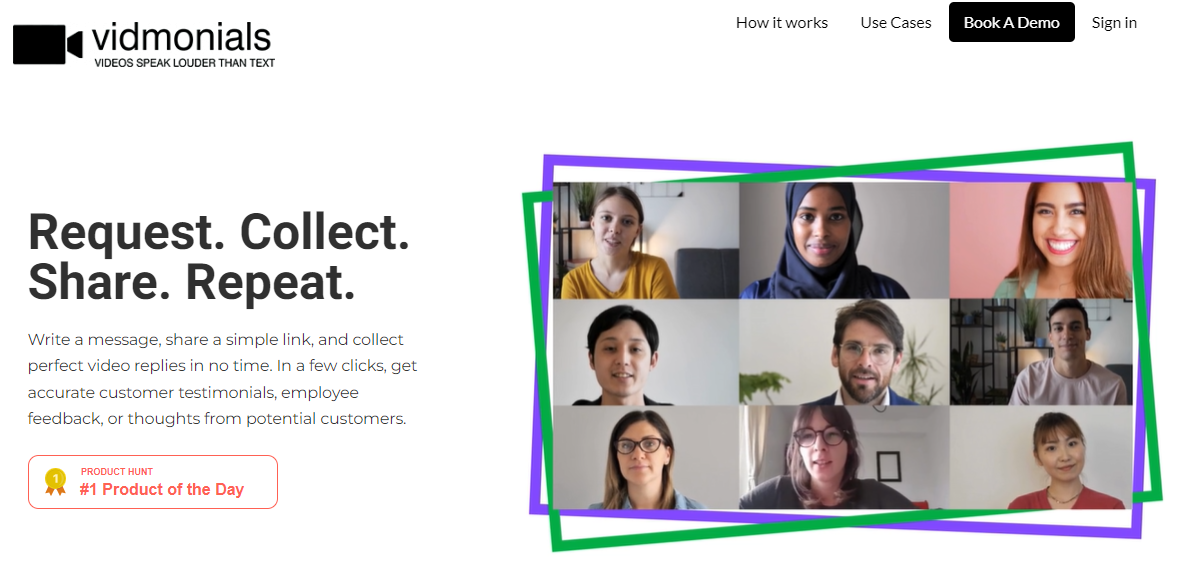Open the How it works page

[x=781, y=22]
